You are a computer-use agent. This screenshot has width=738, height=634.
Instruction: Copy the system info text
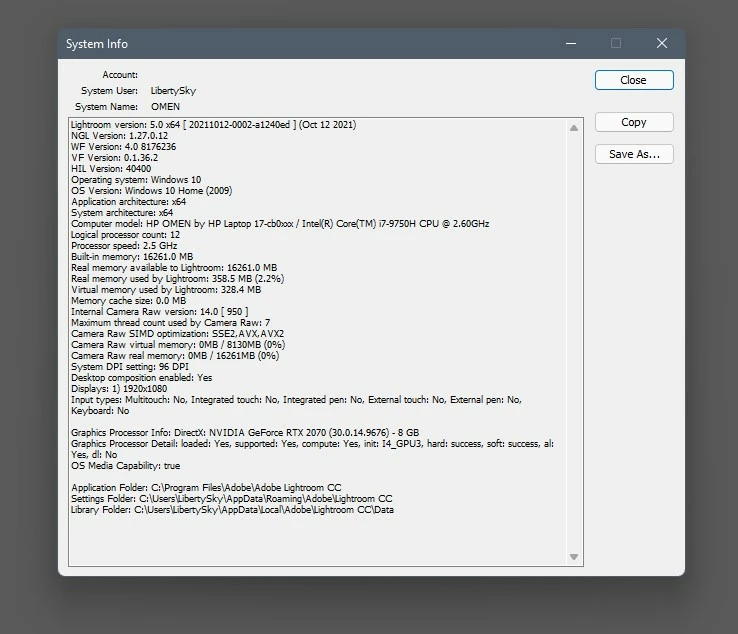click(634, 122)
